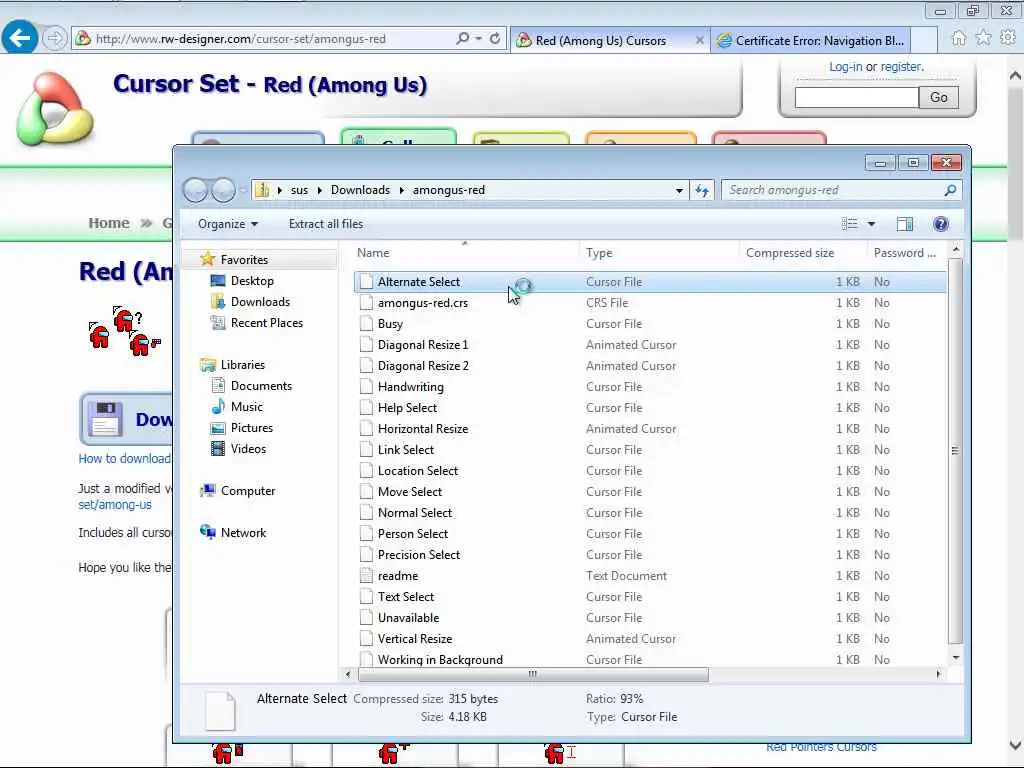Click Extract all files button
The width and height of the screenshot is (1024, 768).
[326, 224]
